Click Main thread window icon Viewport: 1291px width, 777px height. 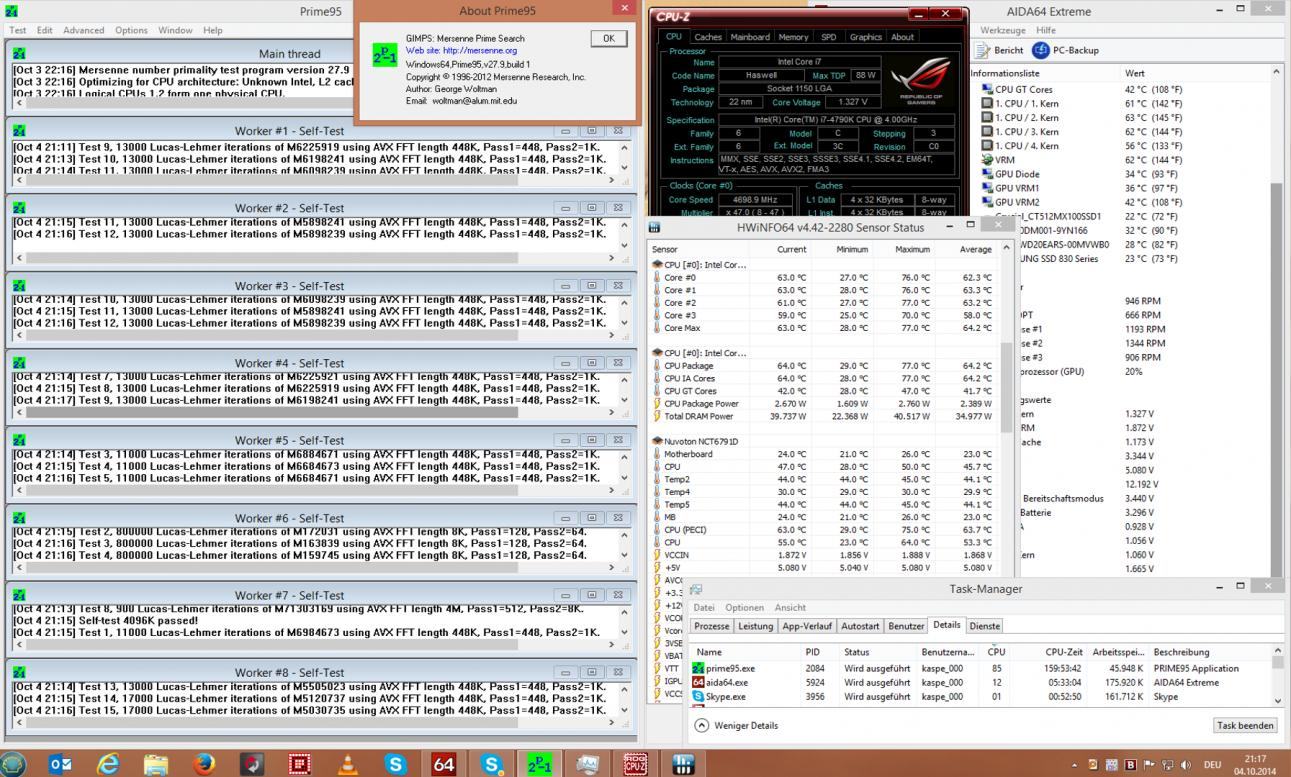pyautogui.click(x=19, y=53)
